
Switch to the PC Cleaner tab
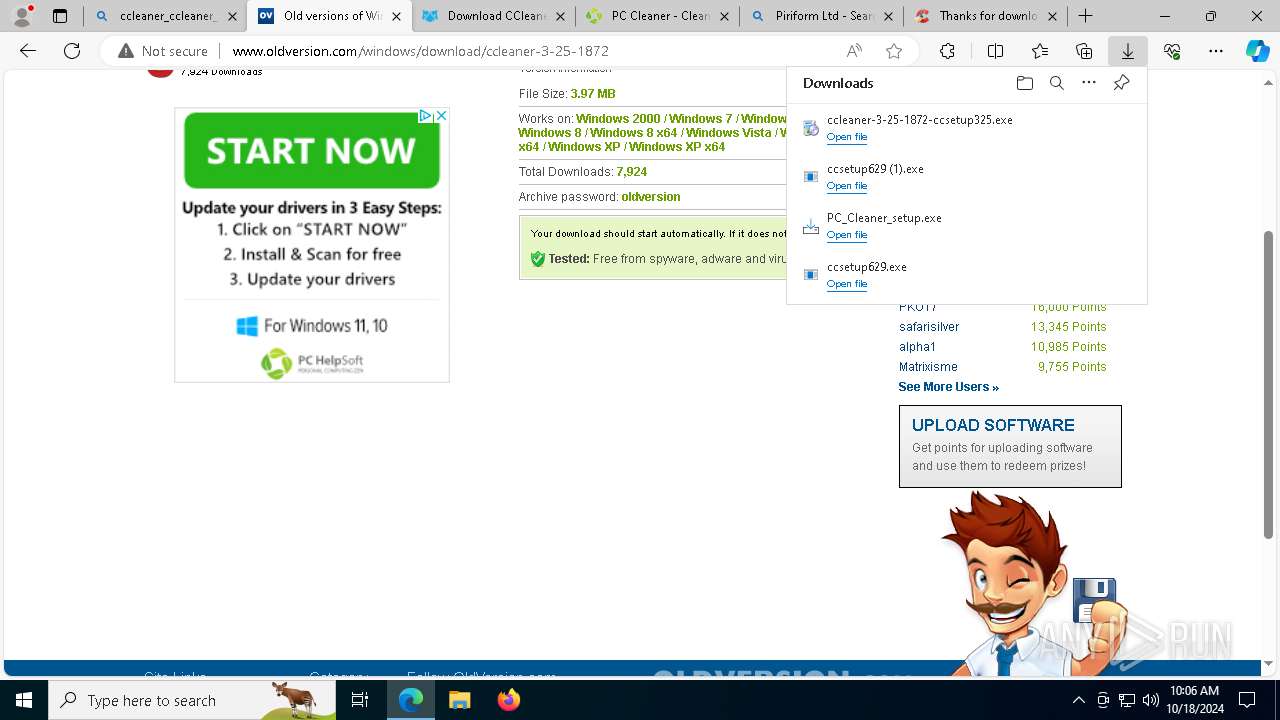658,16
